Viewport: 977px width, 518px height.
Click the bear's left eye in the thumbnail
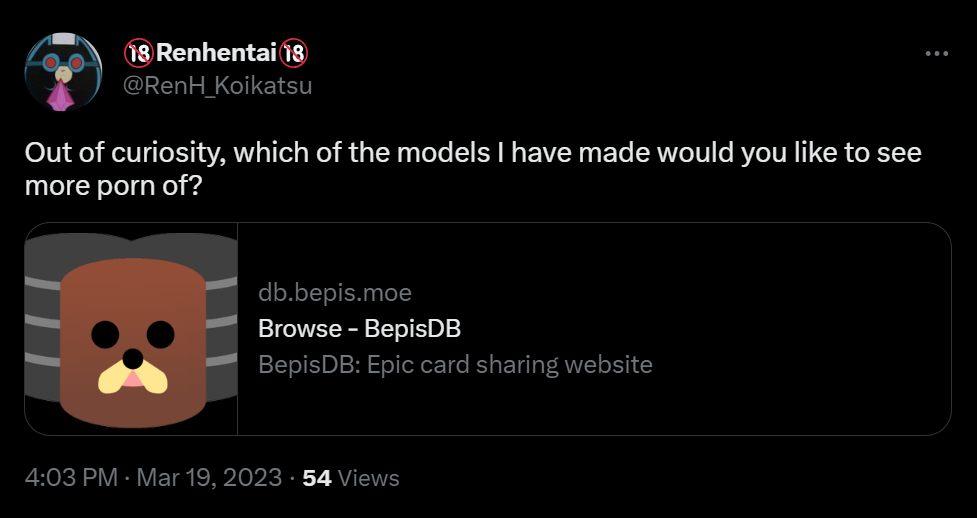[105, 335]
